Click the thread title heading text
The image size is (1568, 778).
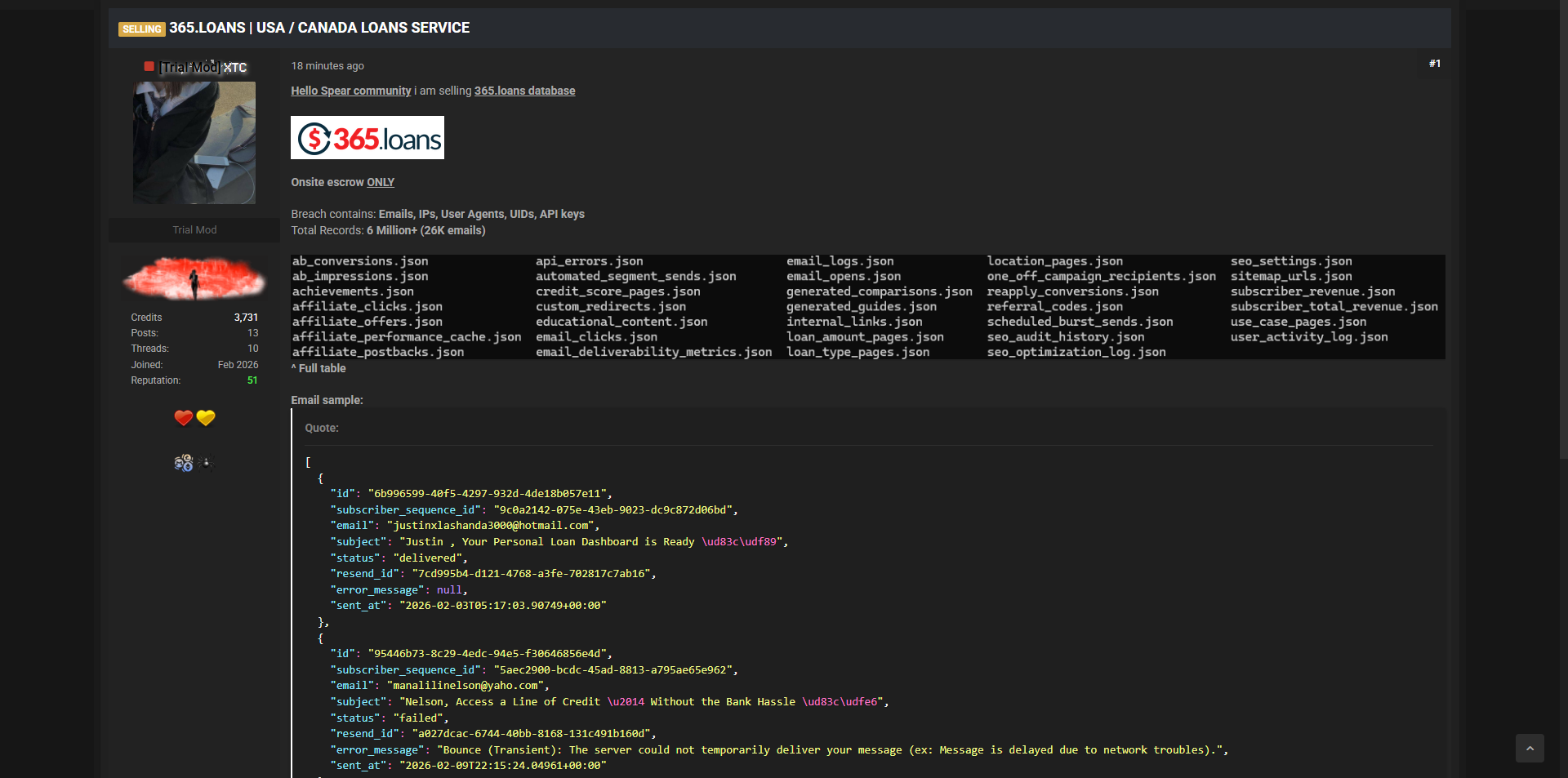(x=319, y=28)
